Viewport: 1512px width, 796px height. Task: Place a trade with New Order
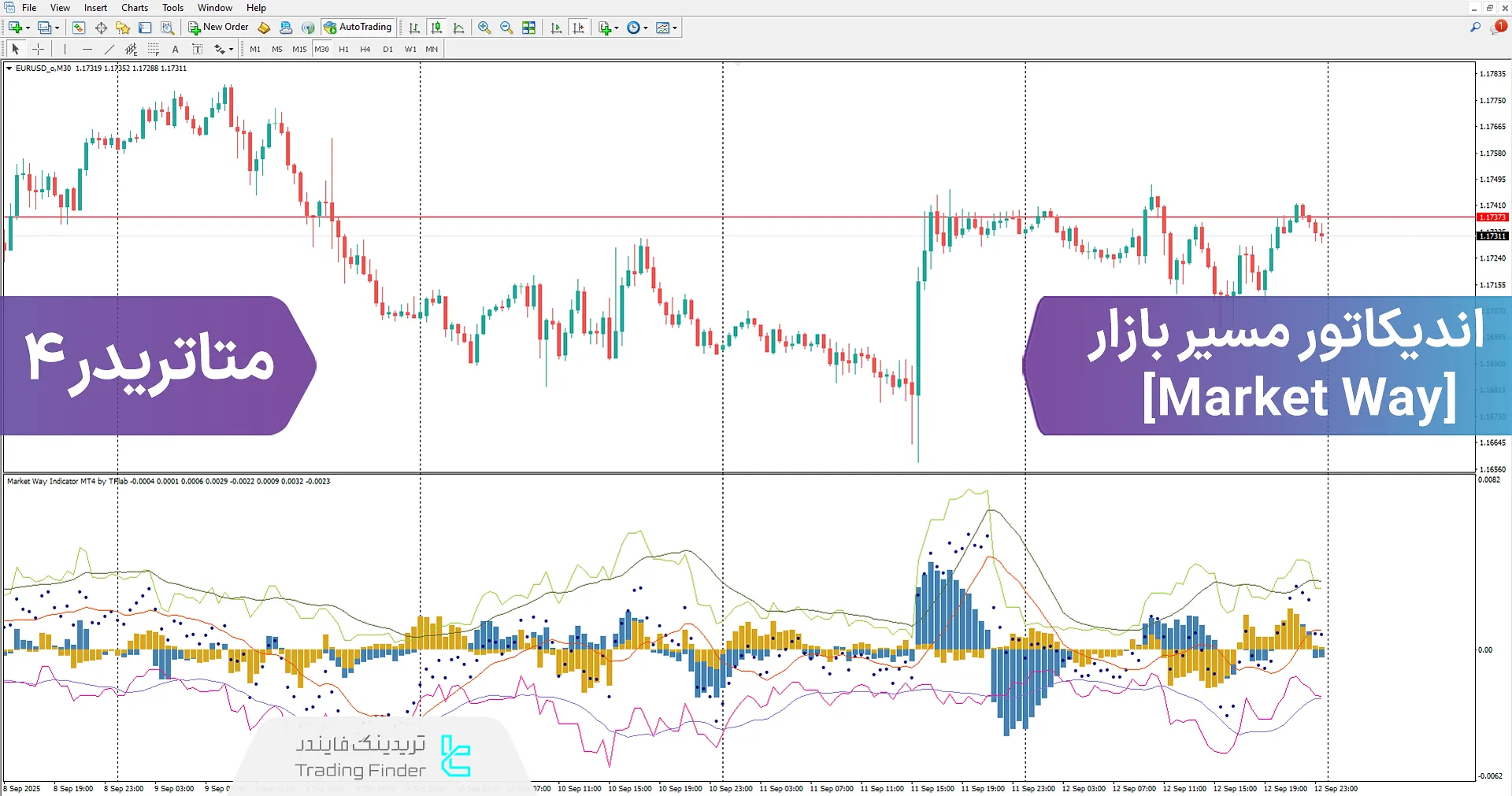coord(218,26)
